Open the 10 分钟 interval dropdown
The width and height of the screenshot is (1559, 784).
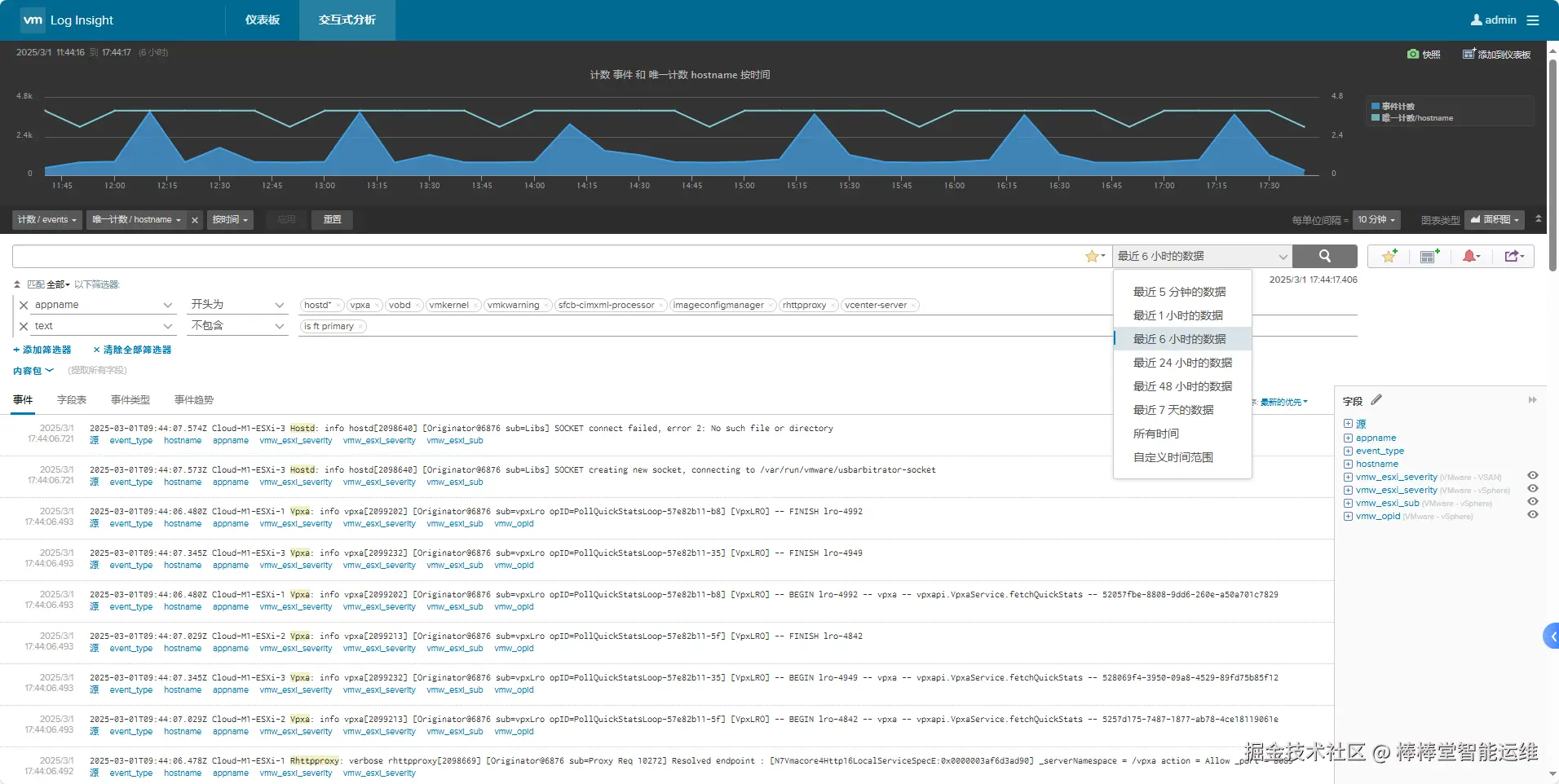(1376, 220)
